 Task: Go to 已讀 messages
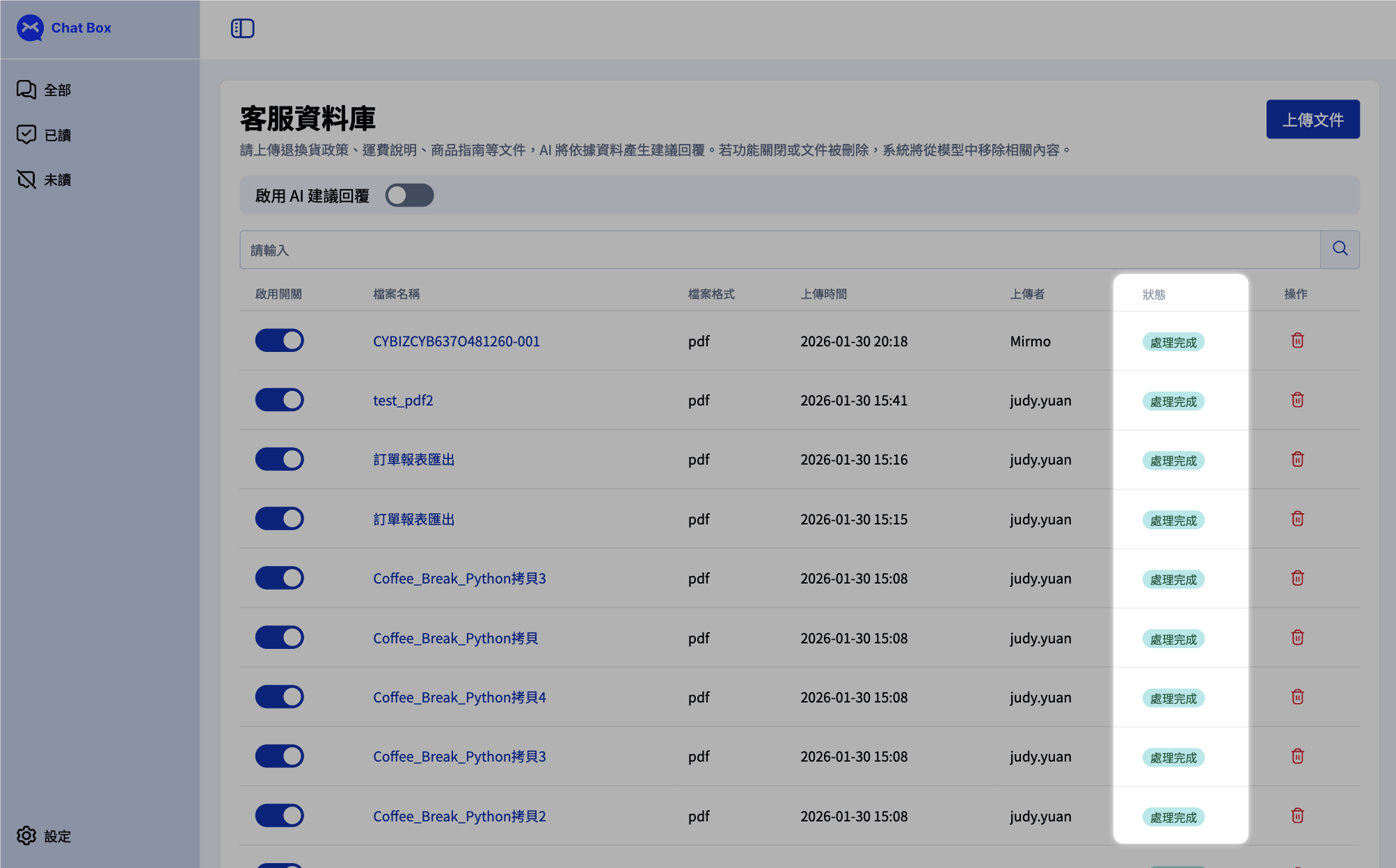pyautogui.click(x=45, y=135)
